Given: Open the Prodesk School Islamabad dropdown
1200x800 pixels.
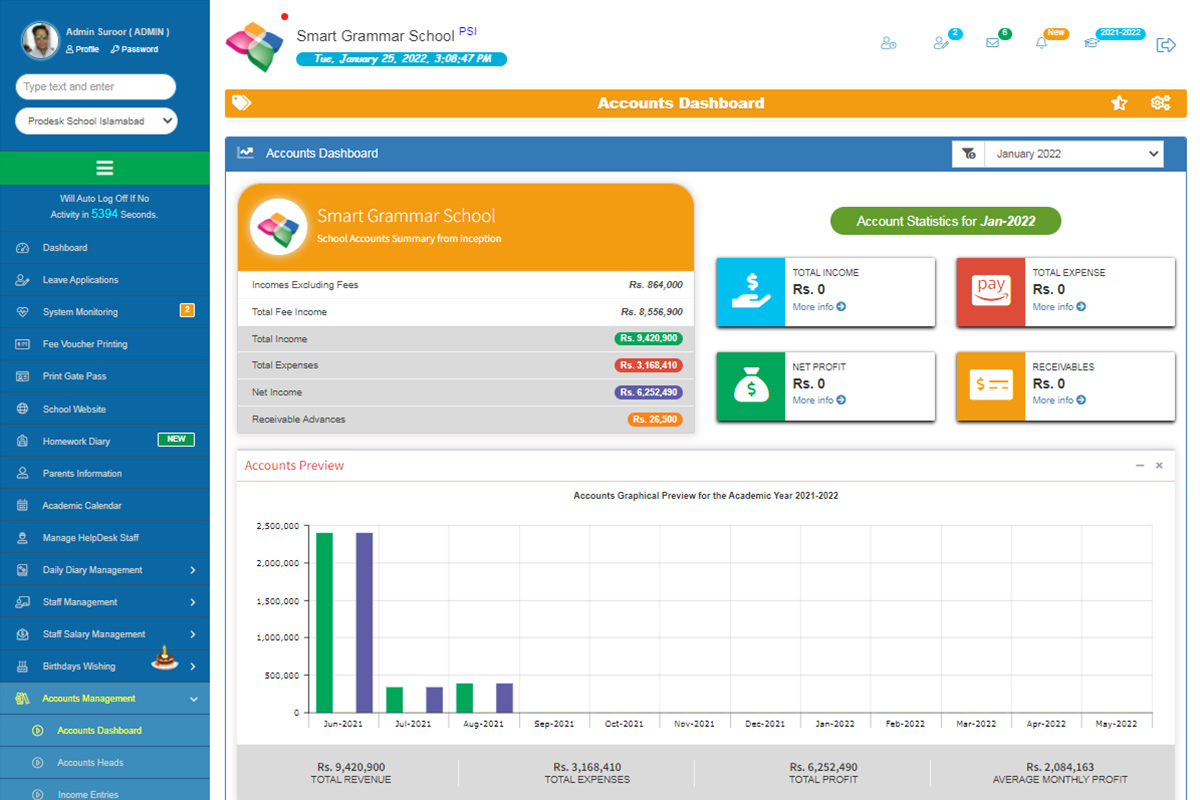Looking at the screenshot, I should point(96,121).
